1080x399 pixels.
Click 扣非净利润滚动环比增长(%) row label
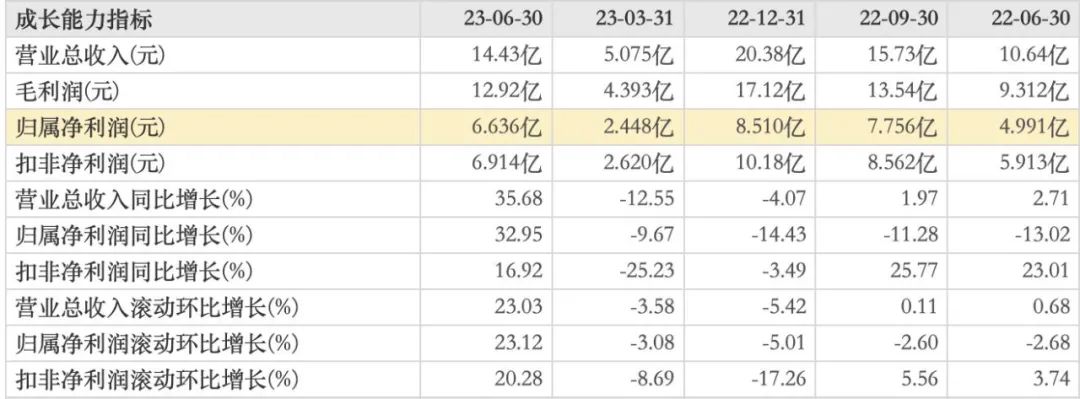coord(156,379)
